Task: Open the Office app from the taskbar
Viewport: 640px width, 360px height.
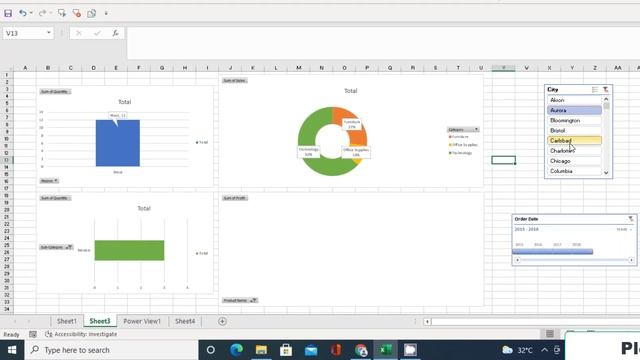Action: click(336, 350)
